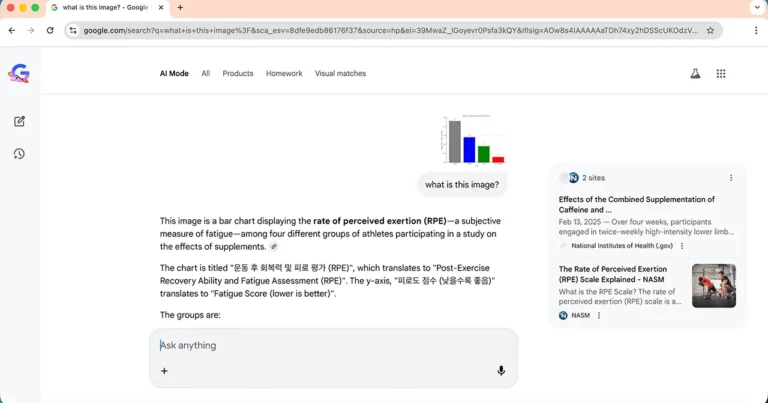
Task: Click the plus icon to add attachment
Action: click(164, 371)
